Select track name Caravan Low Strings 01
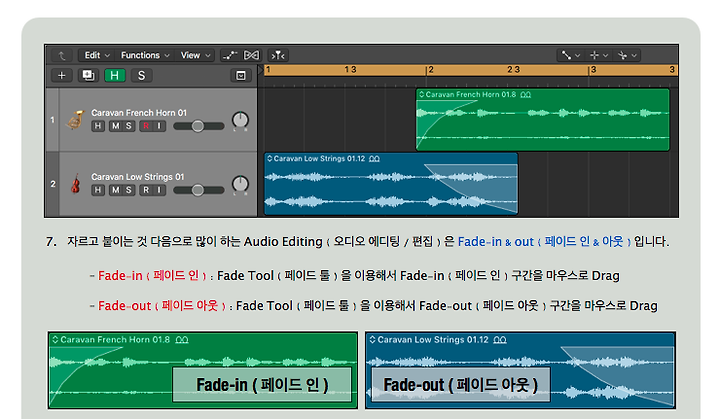Image resolution: width=720 pixels, height=419 pixels. pos(137,176)
